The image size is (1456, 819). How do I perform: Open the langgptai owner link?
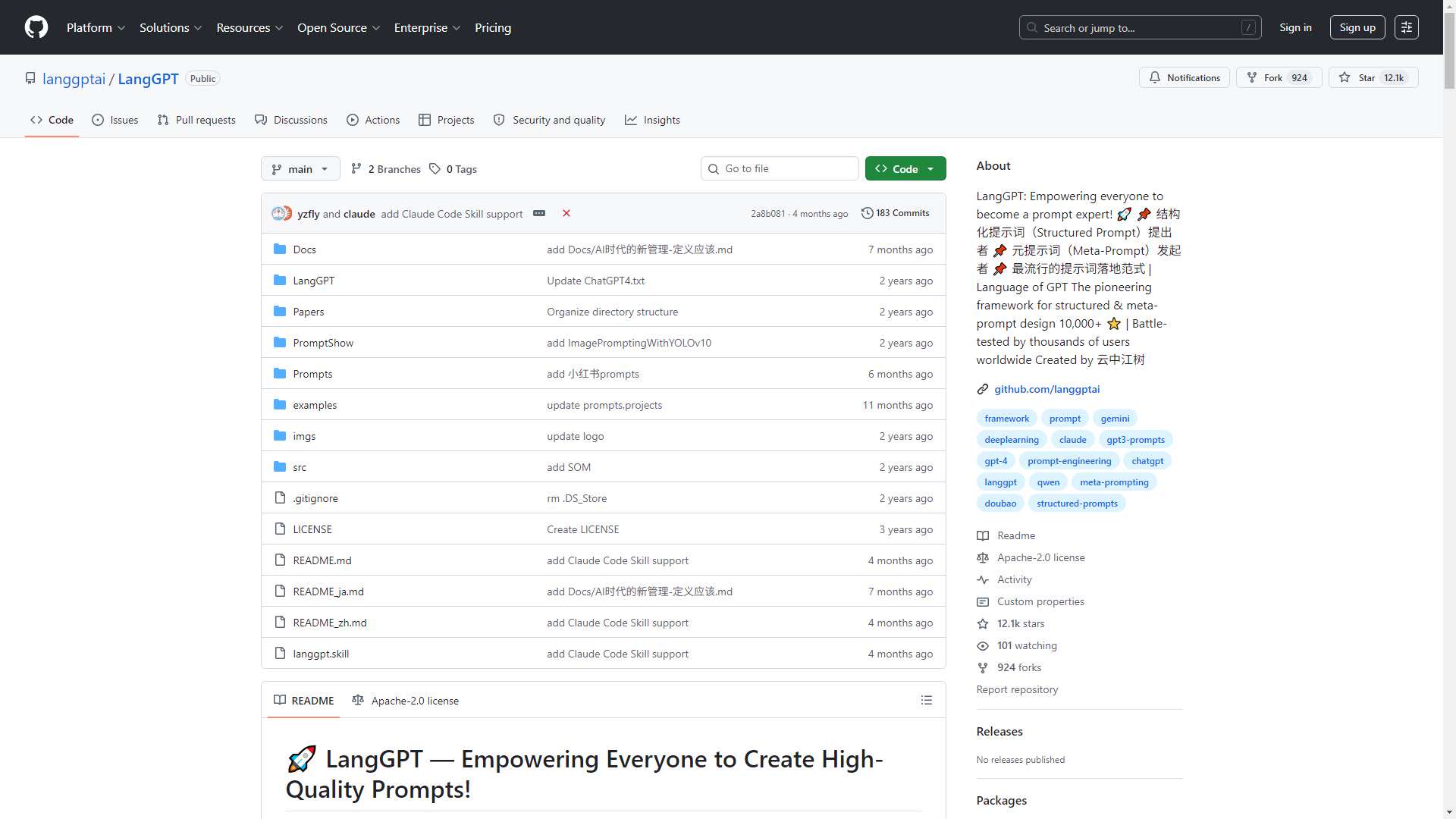coord(74,79)
